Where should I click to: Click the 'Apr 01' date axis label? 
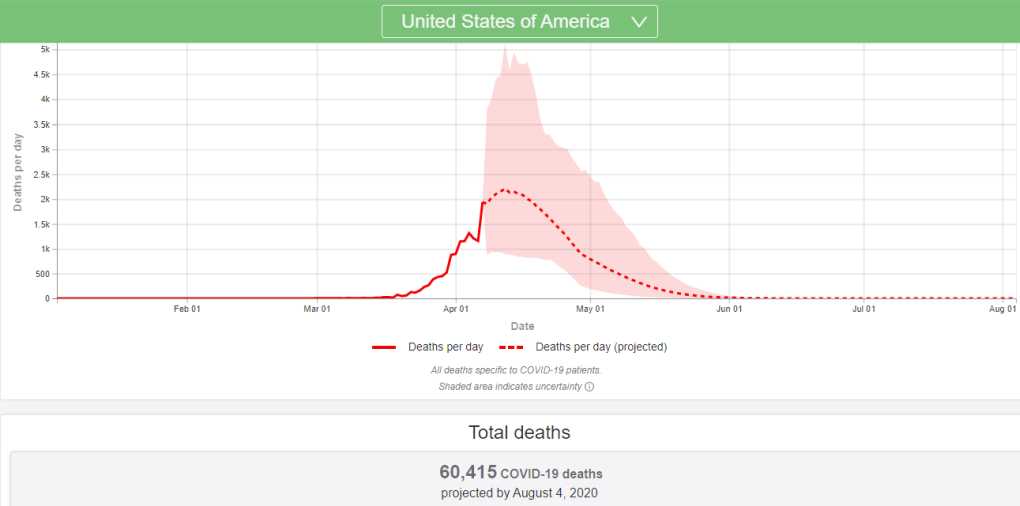point(457,310)
